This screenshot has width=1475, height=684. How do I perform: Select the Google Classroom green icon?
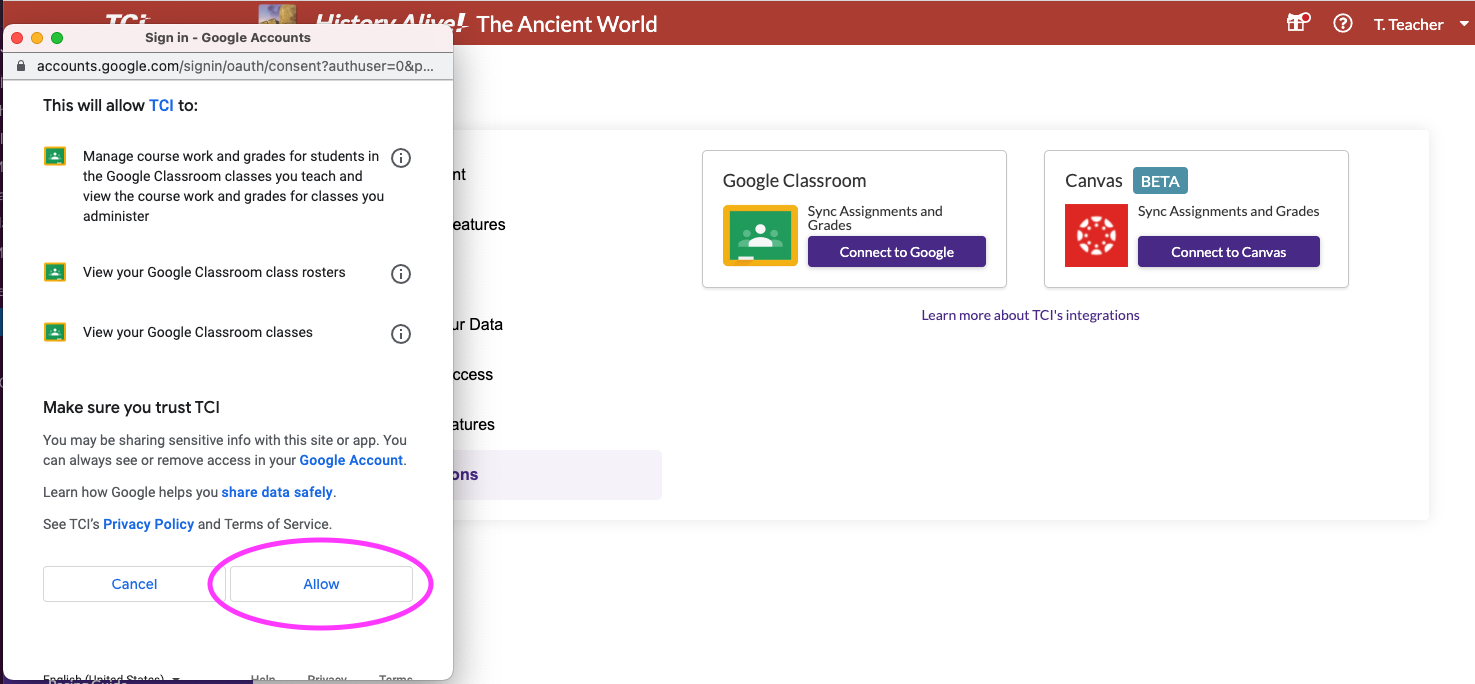(759, 236)
